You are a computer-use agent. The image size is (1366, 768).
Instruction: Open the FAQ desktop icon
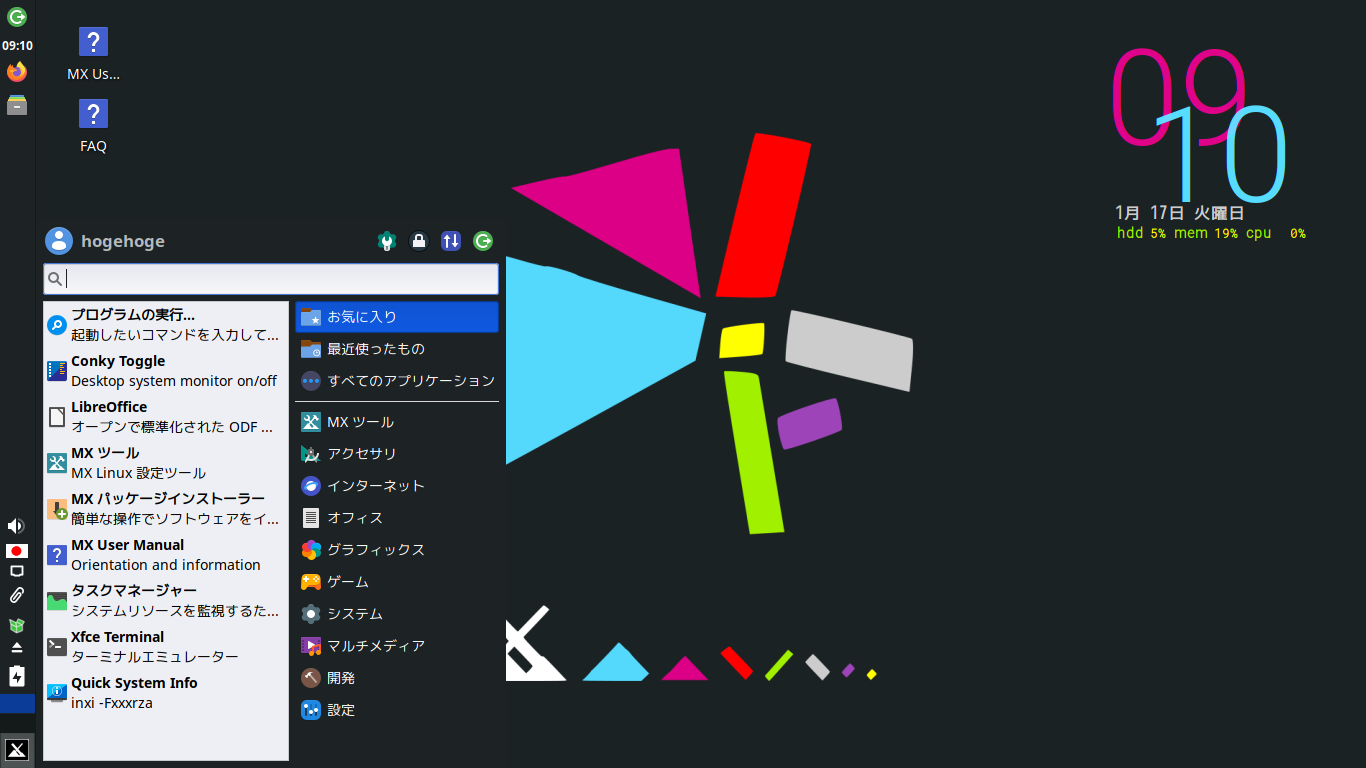click(x=93, y=126)
